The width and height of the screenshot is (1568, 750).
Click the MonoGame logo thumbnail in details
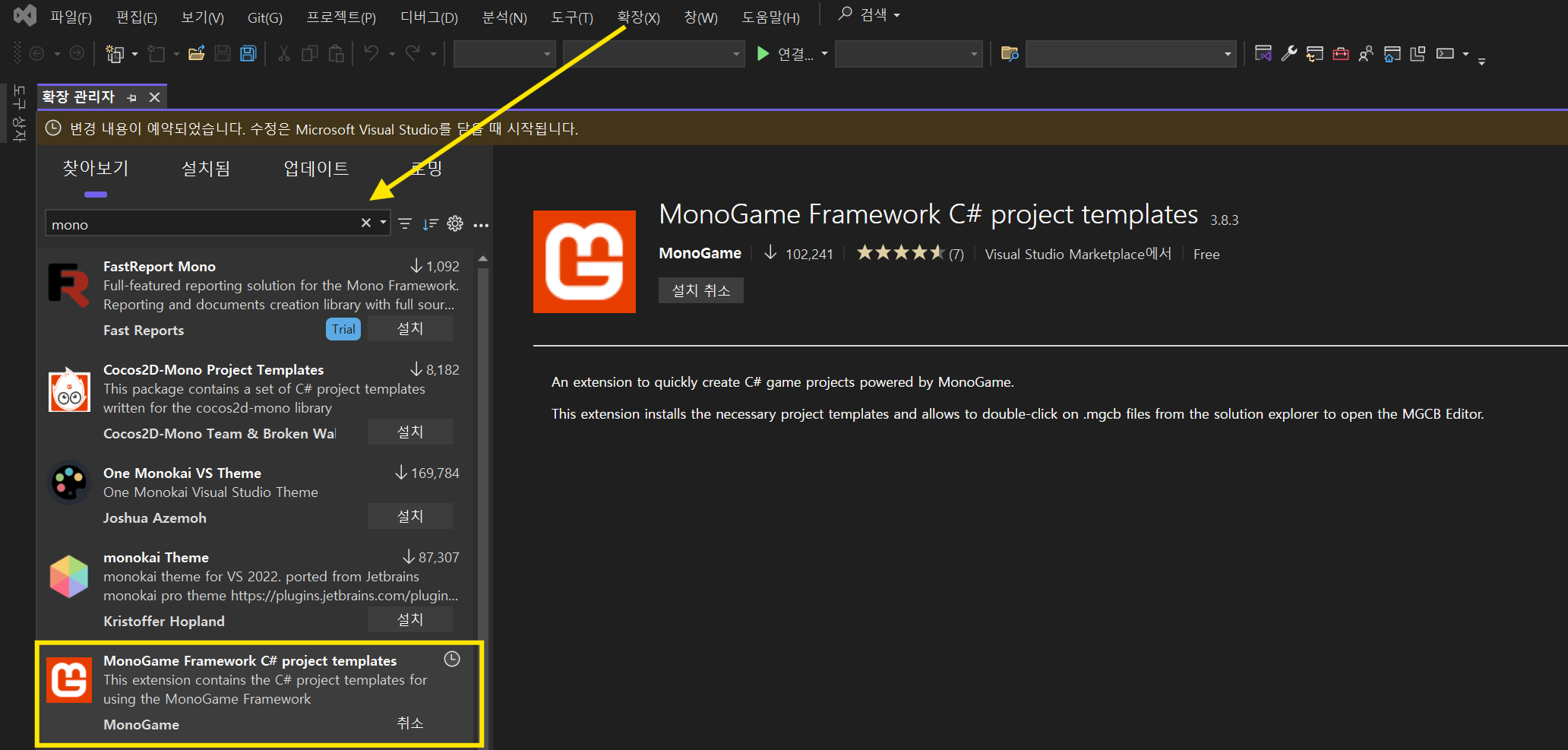coord(584,261)
